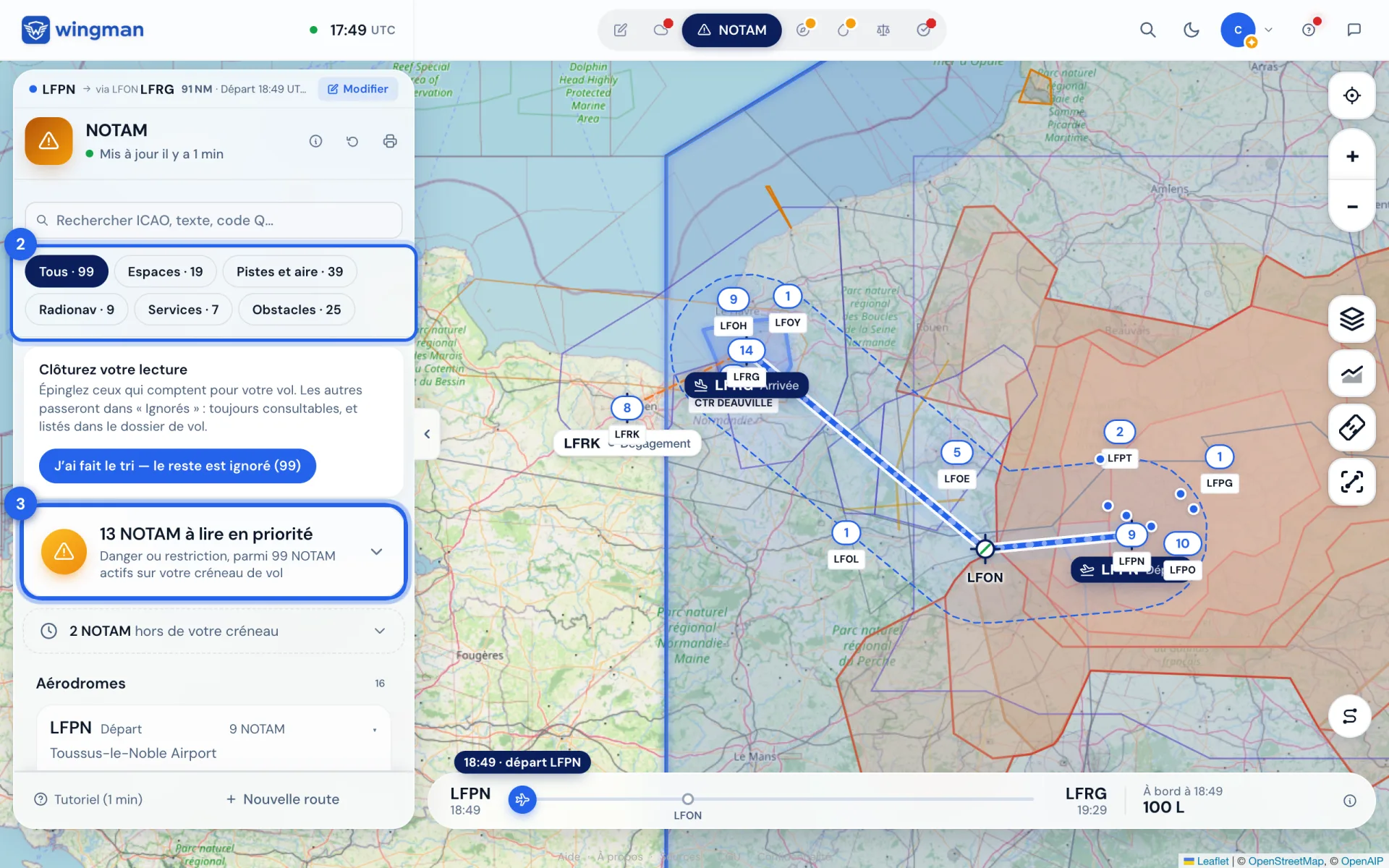Open the chat feedback icon
Image resolution: width=1389 pixels, height=868 pixels.
(x=1354, y=30)
